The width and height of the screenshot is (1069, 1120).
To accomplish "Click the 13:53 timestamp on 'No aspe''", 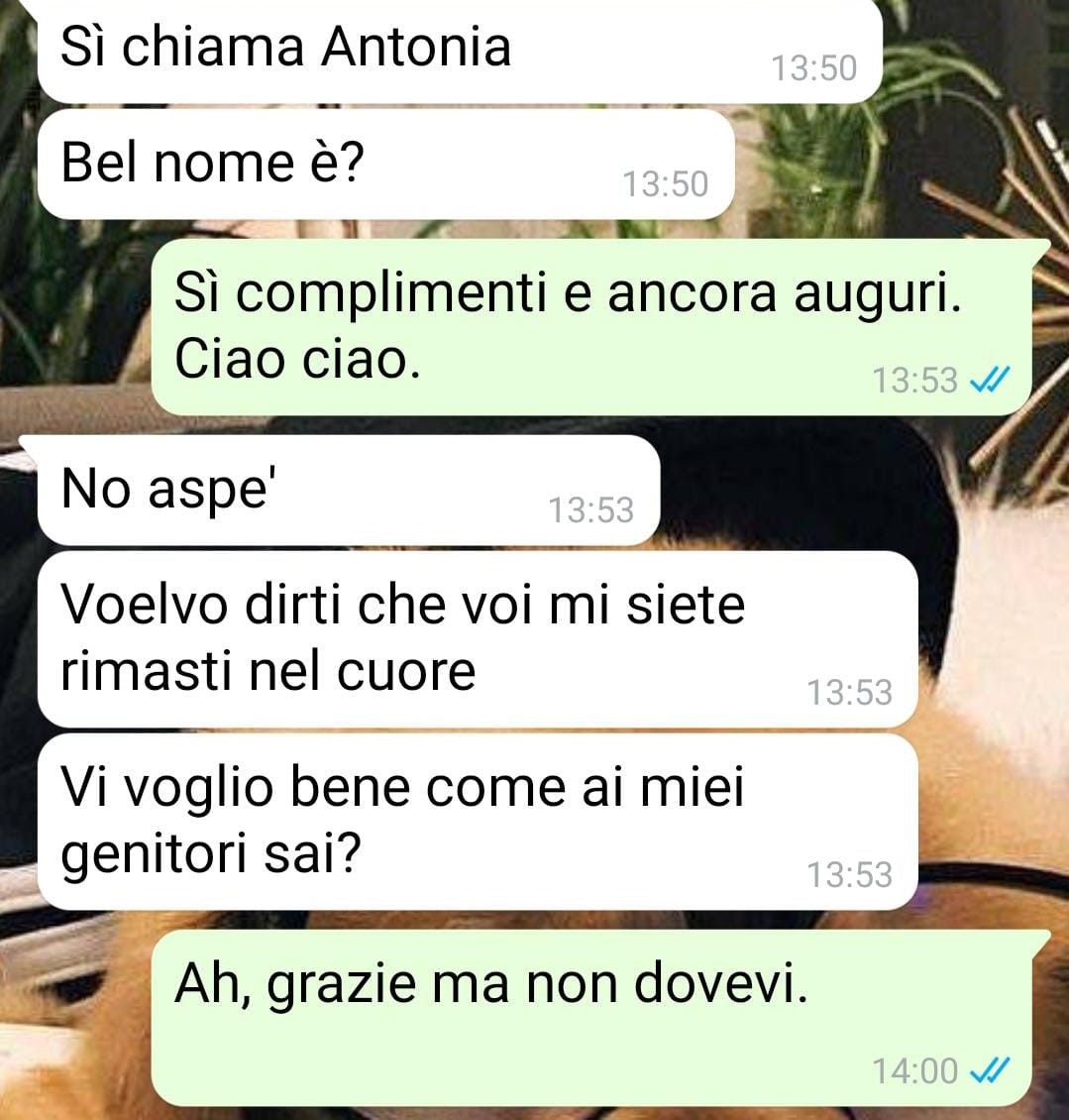I will 590,510.
